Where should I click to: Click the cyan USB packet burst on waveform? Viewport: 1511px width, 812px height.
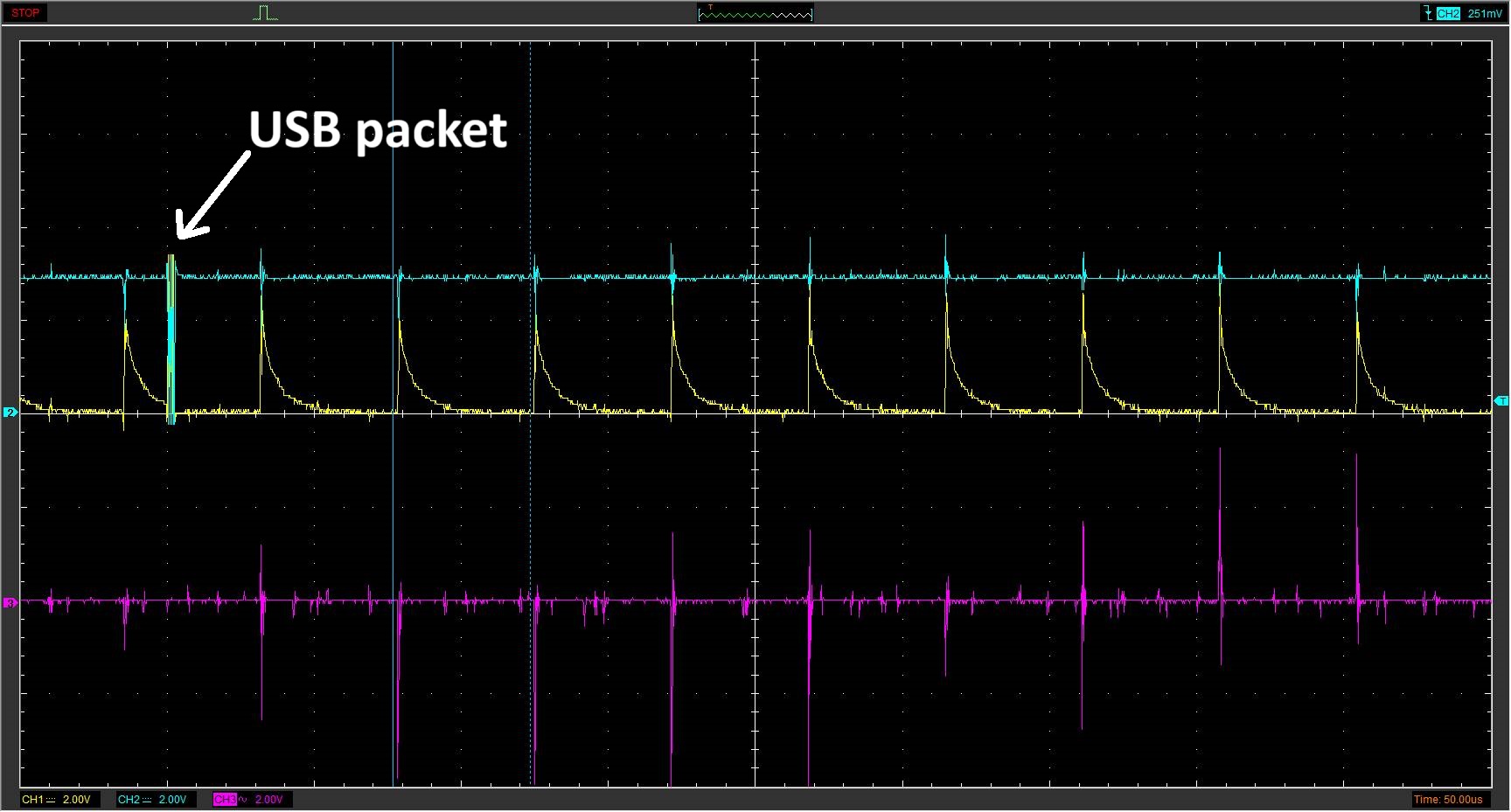[x=171, y=339]
